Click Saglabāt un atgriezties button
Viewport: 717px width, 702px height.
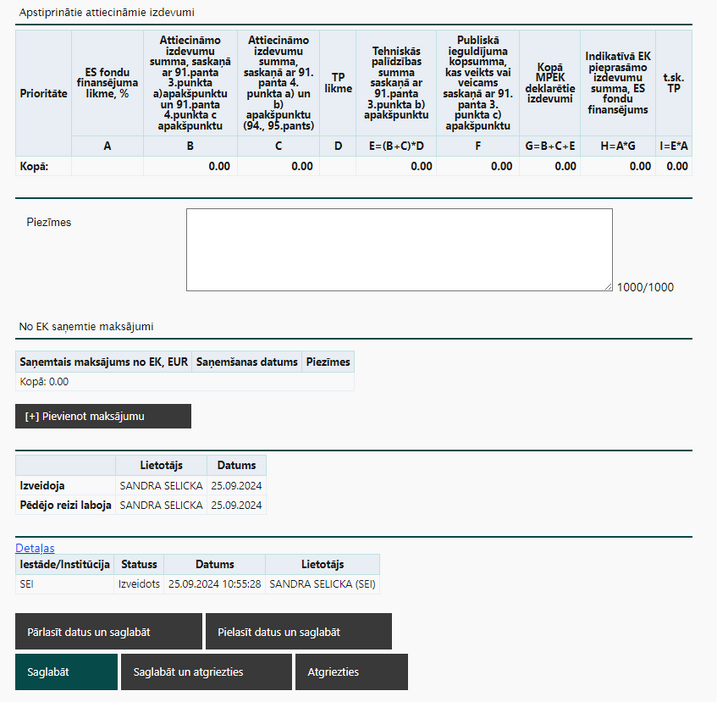[206, 672]
